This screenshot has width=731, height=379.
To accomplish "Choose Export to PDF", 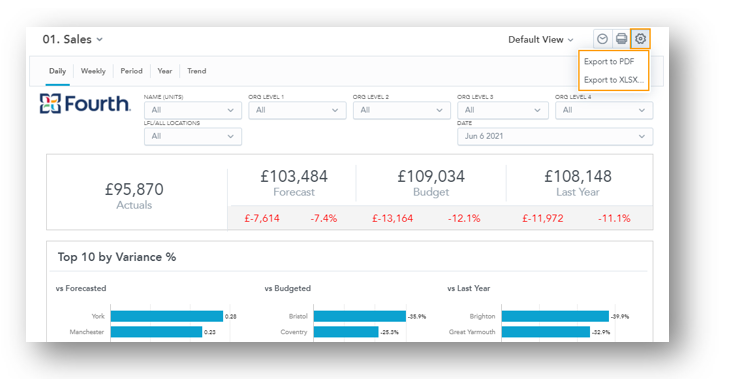I will point(609,62).
